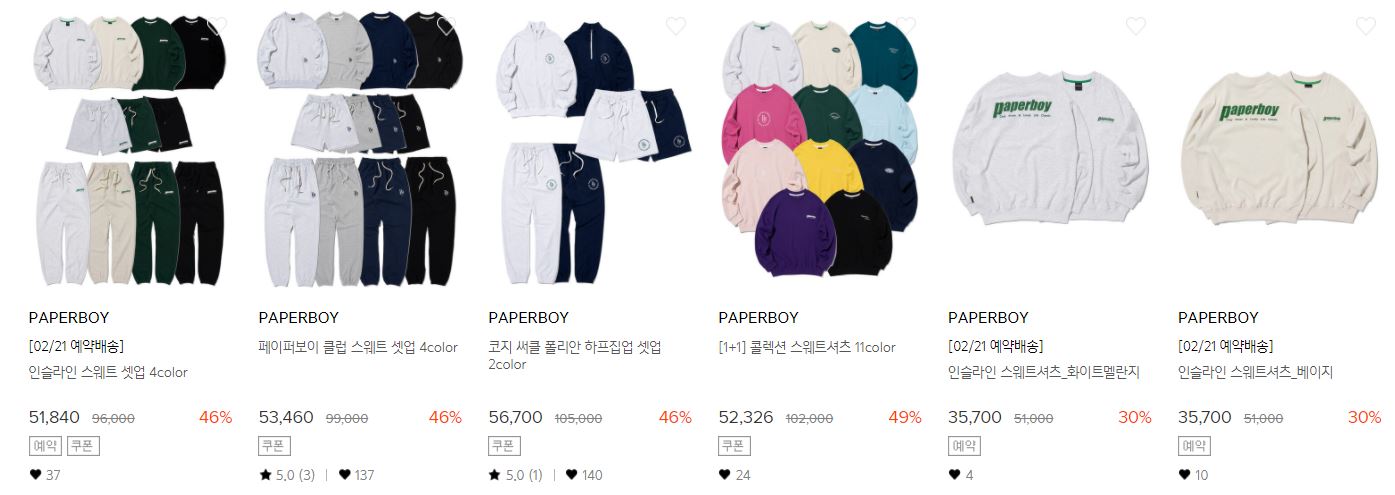
Task: Favorite the 콜렉션 스웨트셔츠 11color product
Action: coord(906,26)
